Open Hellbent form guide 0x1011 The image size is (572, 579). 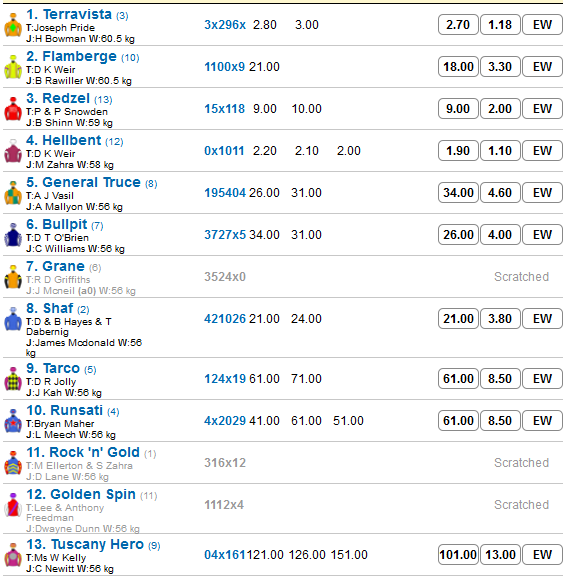(224, 151)
